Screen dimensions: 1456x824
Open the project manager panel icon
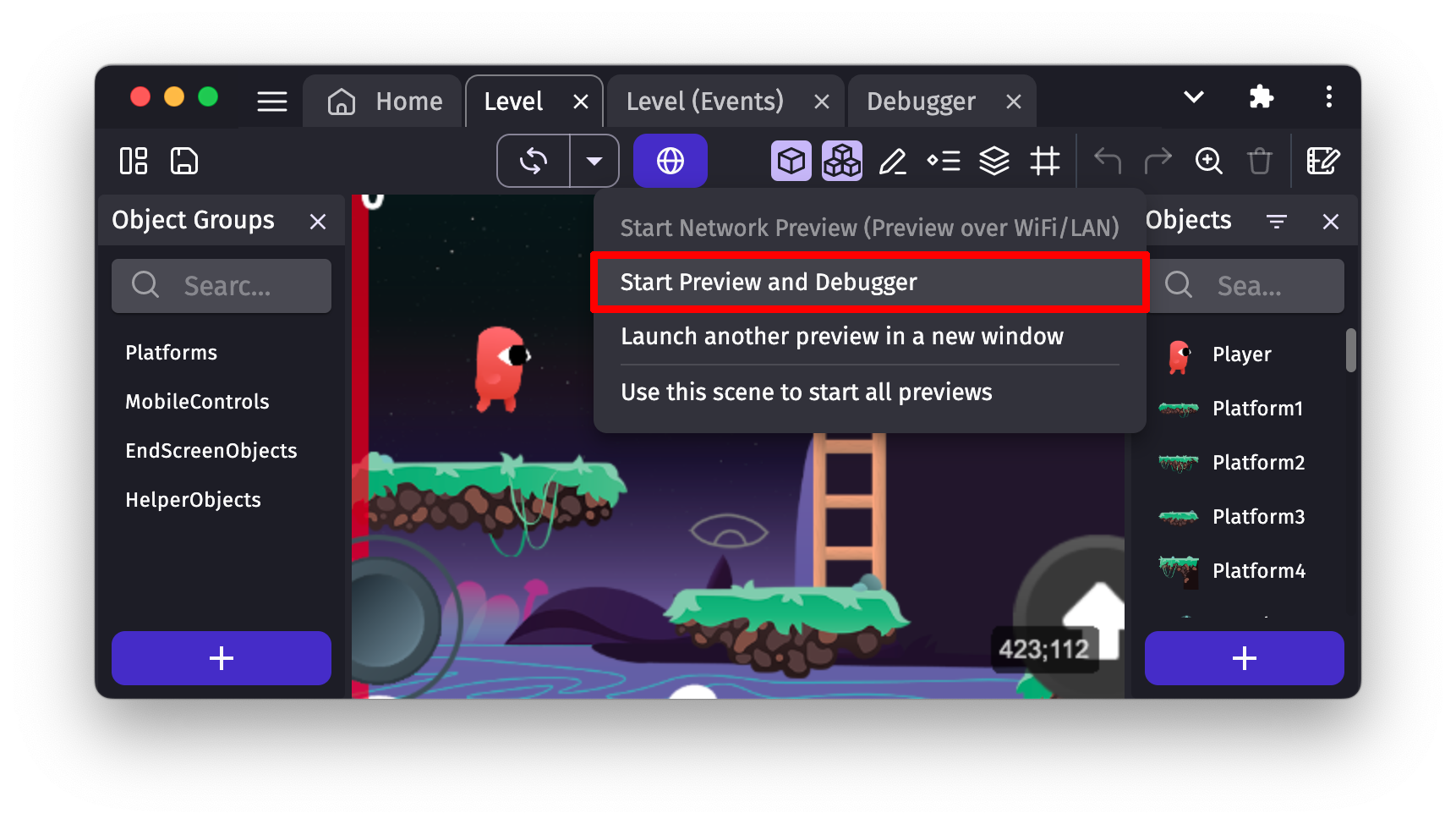pyautogui.click(x=134, y=161)
